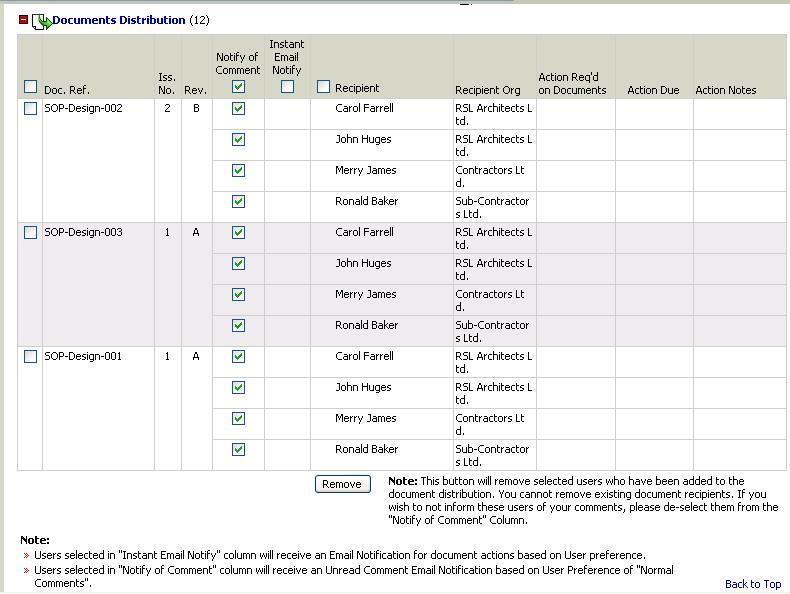
Task: Click Ronald Baker in SOP-Design-001 rows
Action: 366,449
